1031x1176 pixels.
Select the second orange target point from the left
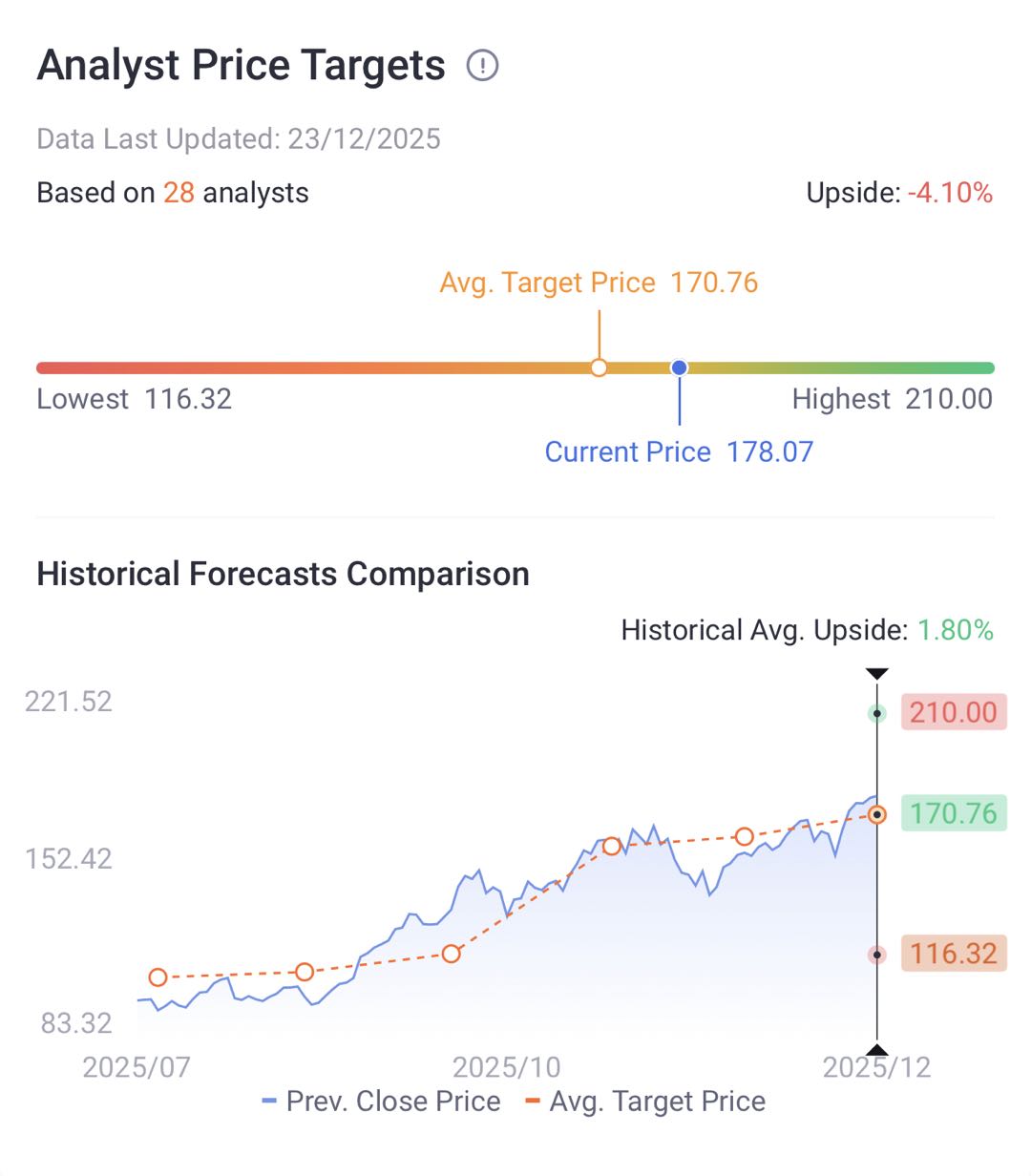click(305, 972)
